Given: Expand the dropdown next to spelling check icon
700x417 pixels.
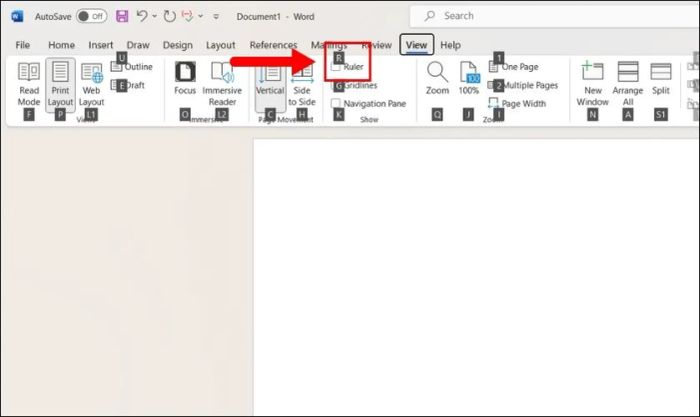Looking at the screenshot, I should click(201, 17).
